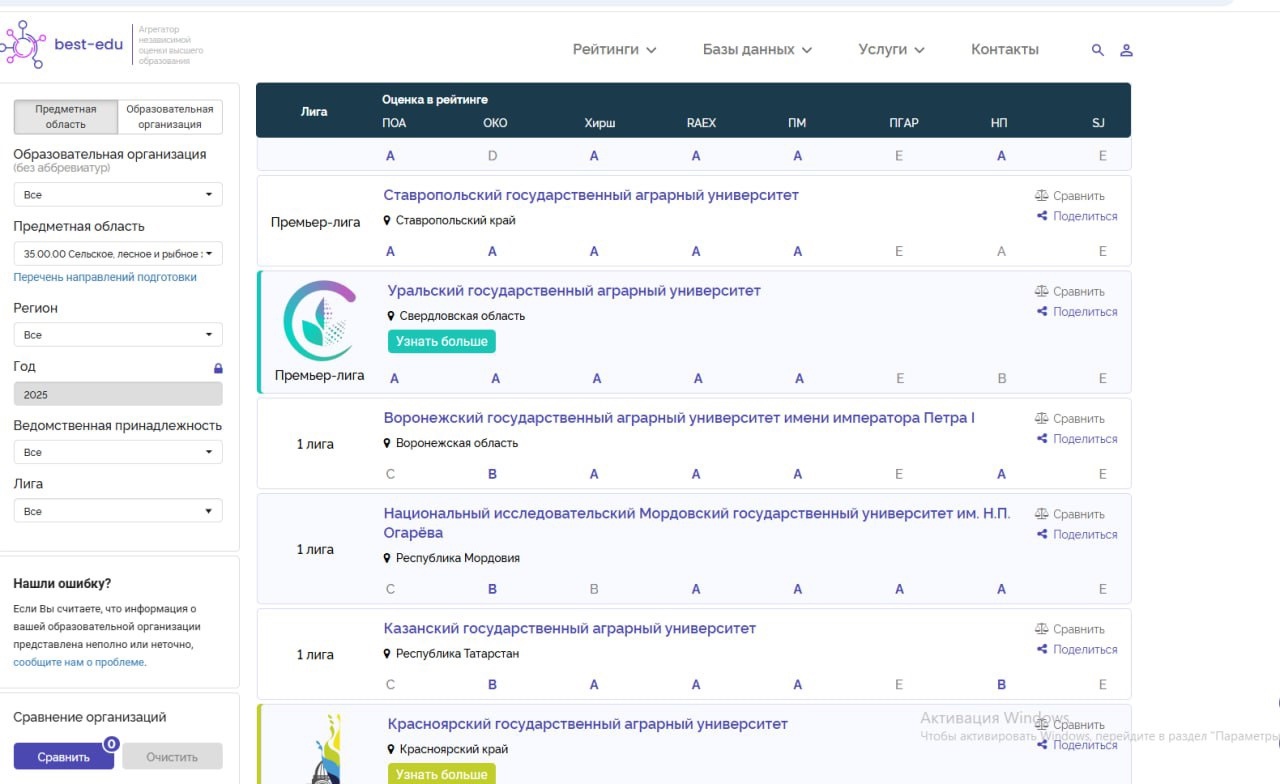Click compare scales icon for Уральский university
Screen dimensions: 1280x784
point(1042,292)
